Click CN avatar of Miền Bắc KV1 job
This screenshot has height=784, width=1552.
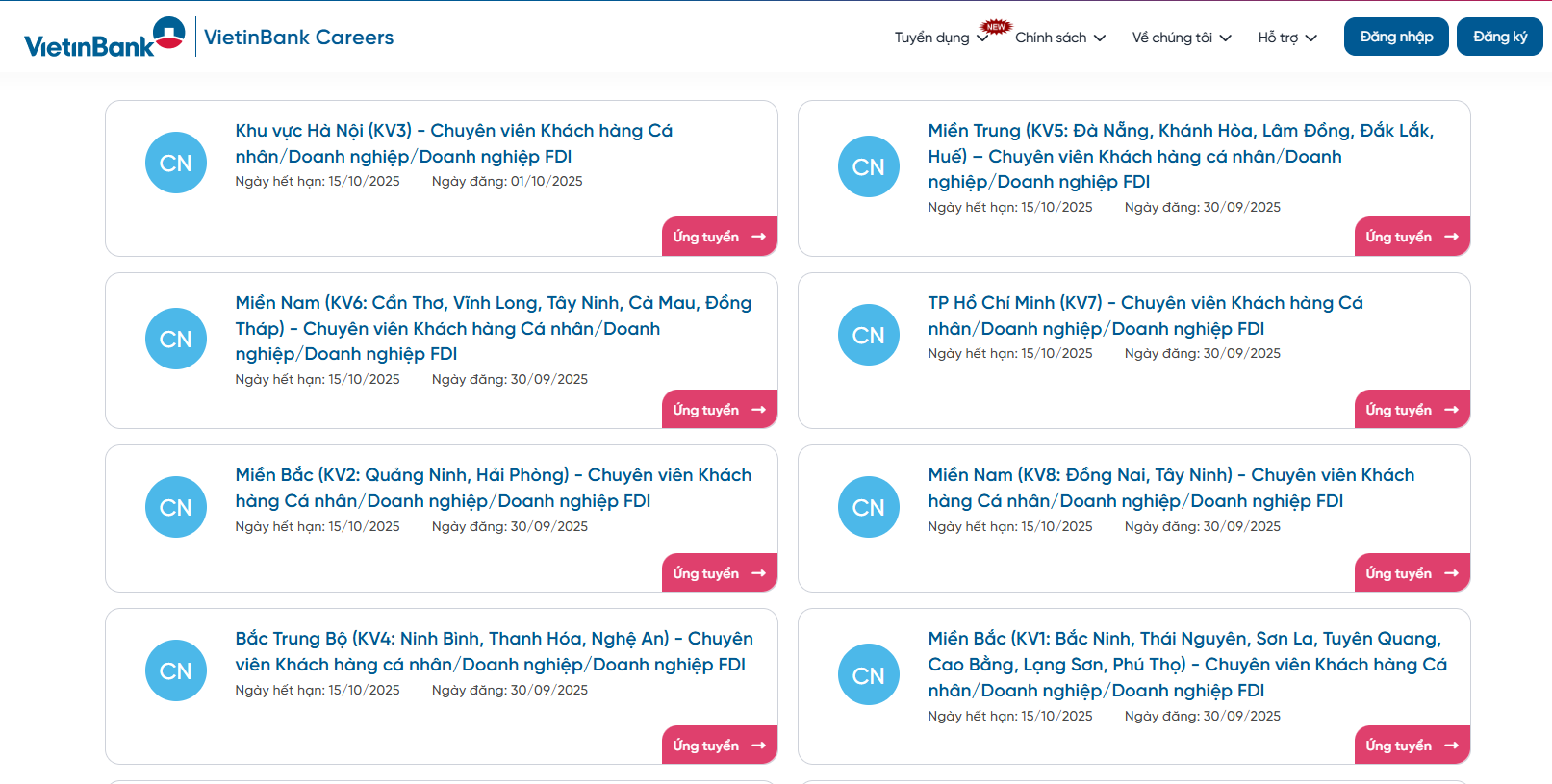click(x=869, y=675)
